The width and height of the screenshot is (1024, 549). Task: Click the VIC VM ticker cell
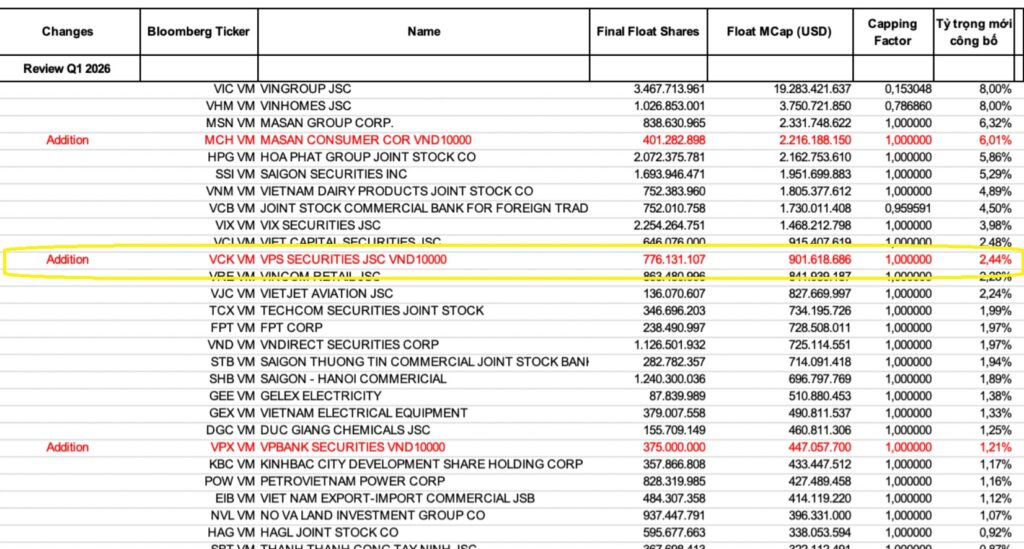click(x=234, y=89)
